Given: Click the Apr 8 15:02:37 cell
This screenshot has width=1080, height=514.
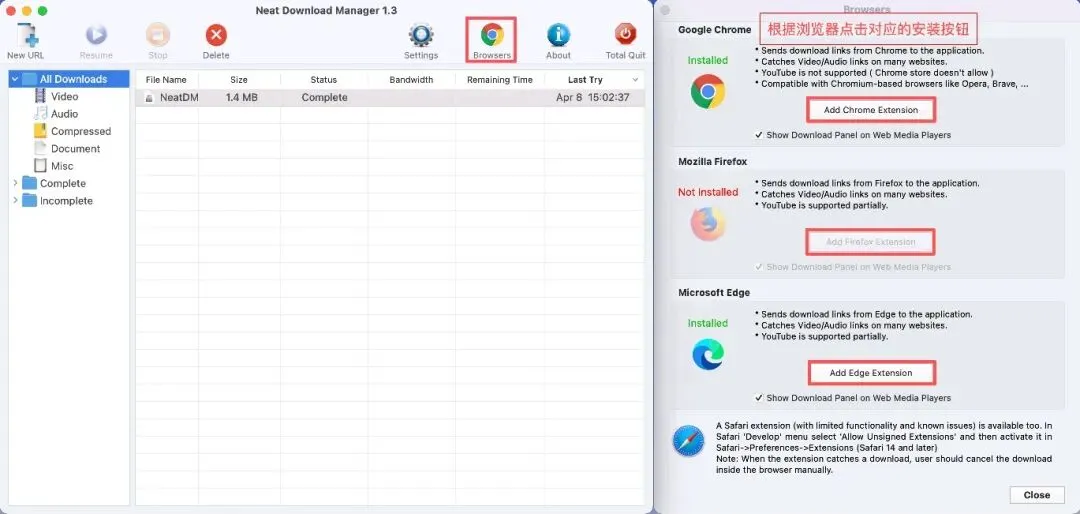Looking at the screenshot, I should click(592, 98).
